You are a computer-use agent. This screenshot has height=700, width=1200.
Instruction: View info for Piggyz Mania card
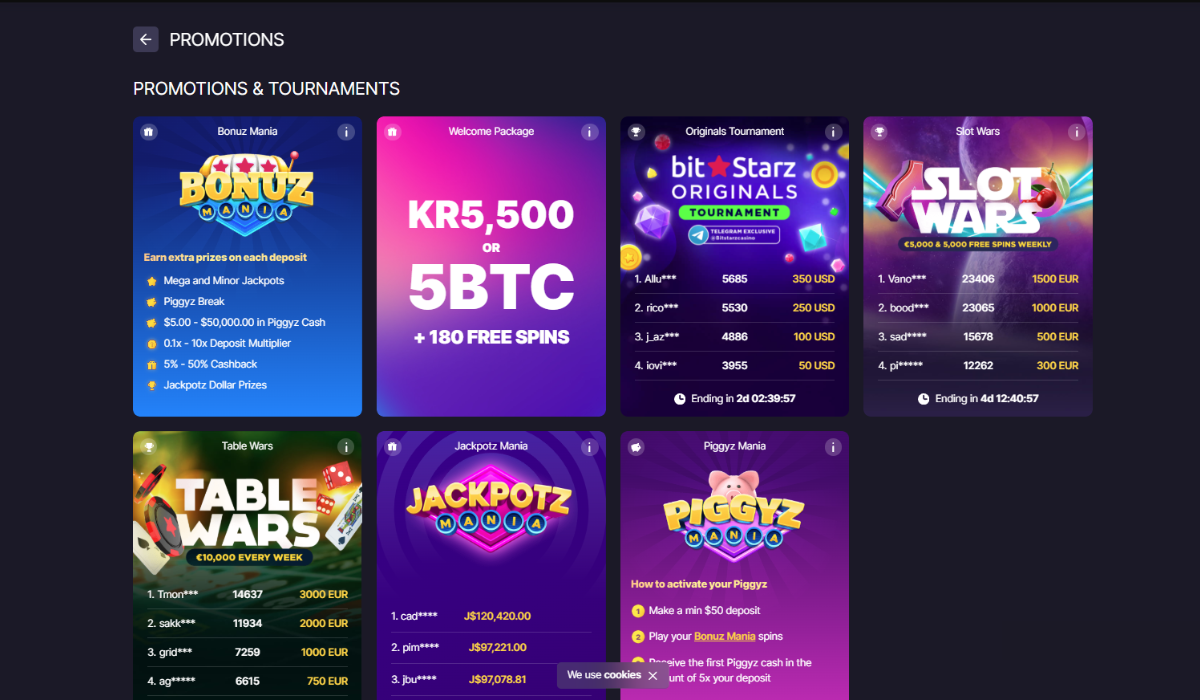pos(833,447)
